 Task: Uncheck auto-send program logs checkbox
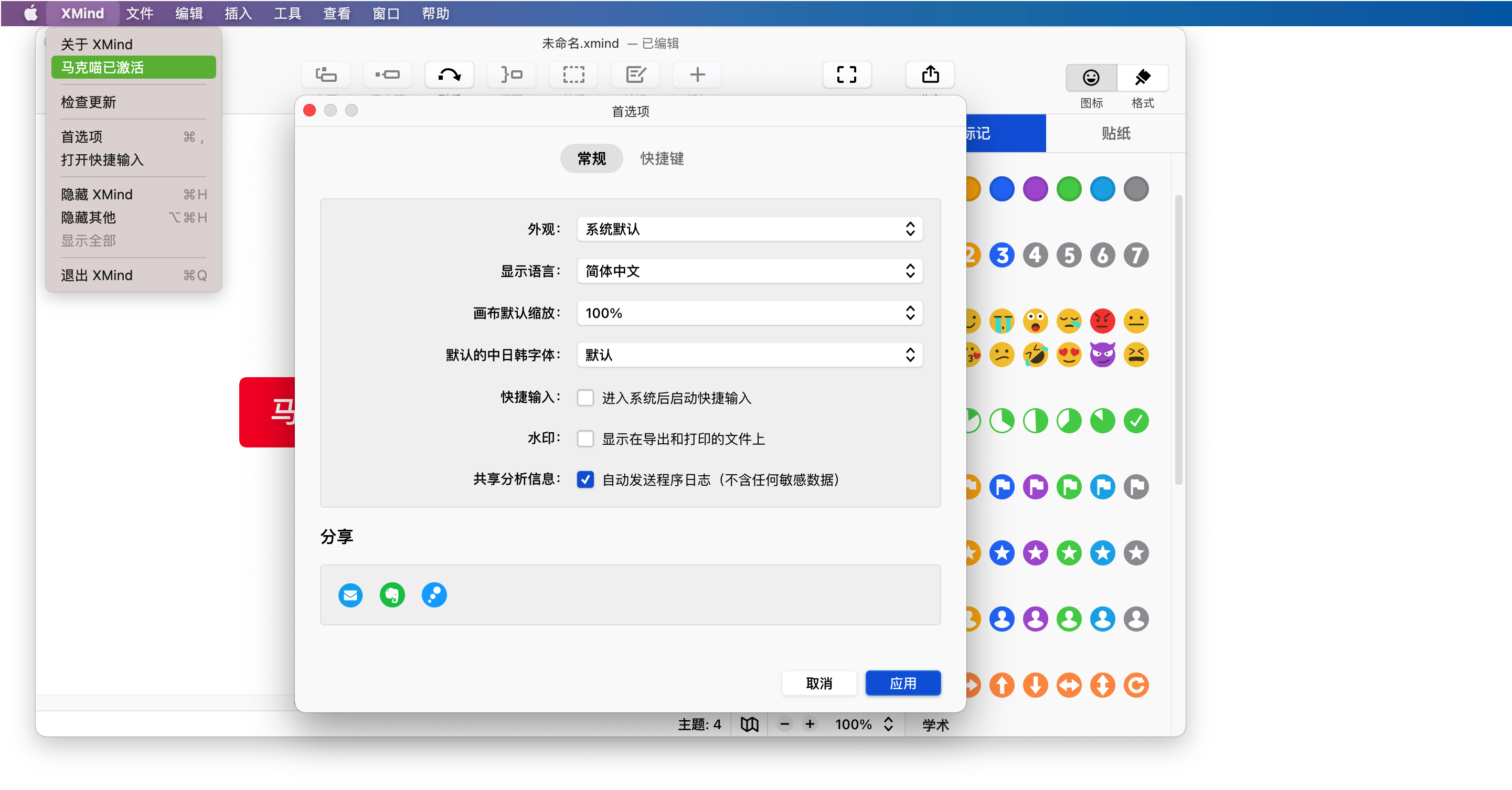(585, 479)
